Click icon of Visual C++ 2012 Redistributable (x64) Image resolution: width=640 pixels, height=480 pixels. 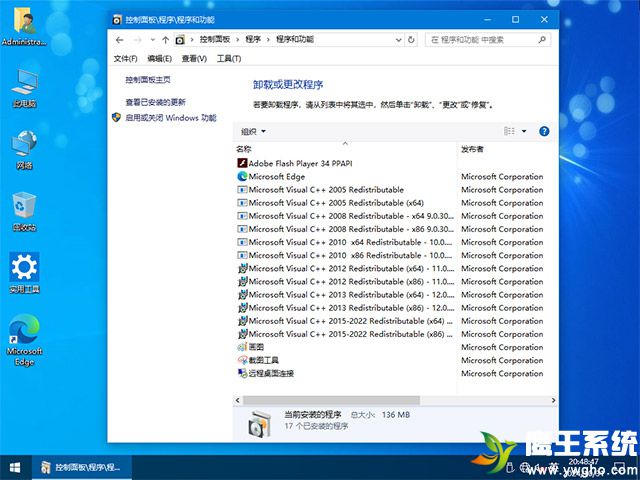(x=242, y=269)
